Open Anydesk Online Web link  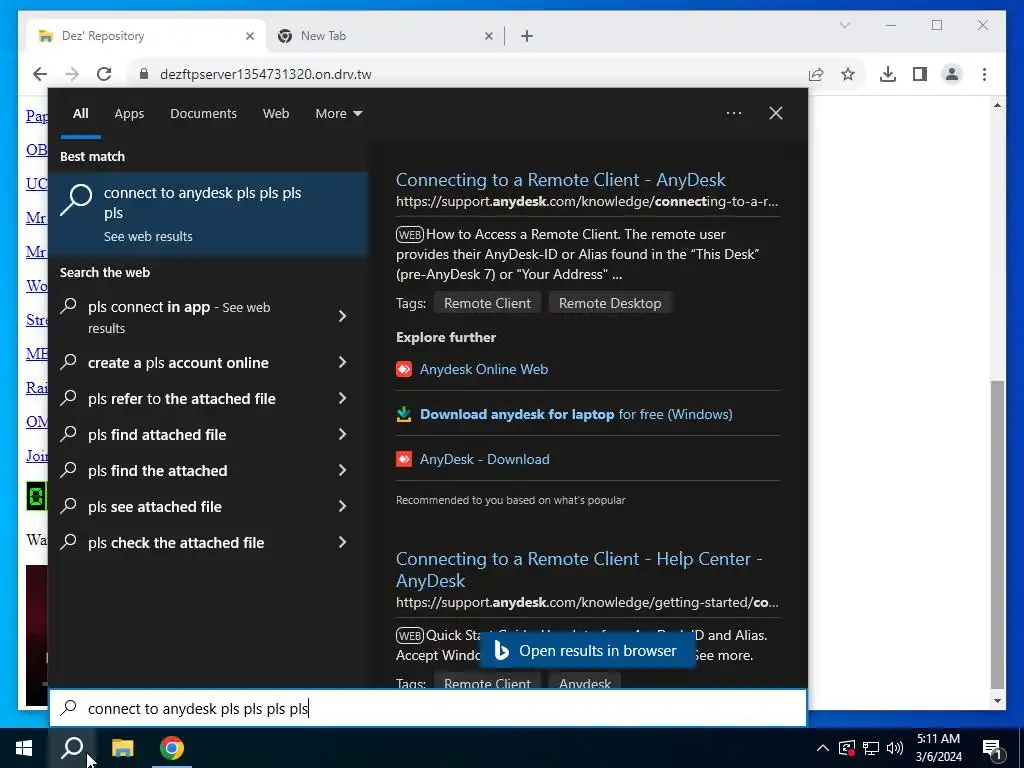click(x=483, y=369)
